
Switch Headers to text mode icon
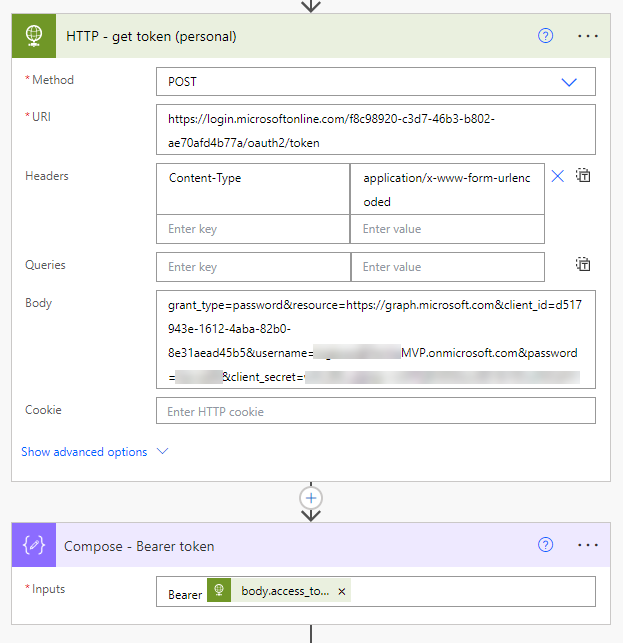pos(583,176)
